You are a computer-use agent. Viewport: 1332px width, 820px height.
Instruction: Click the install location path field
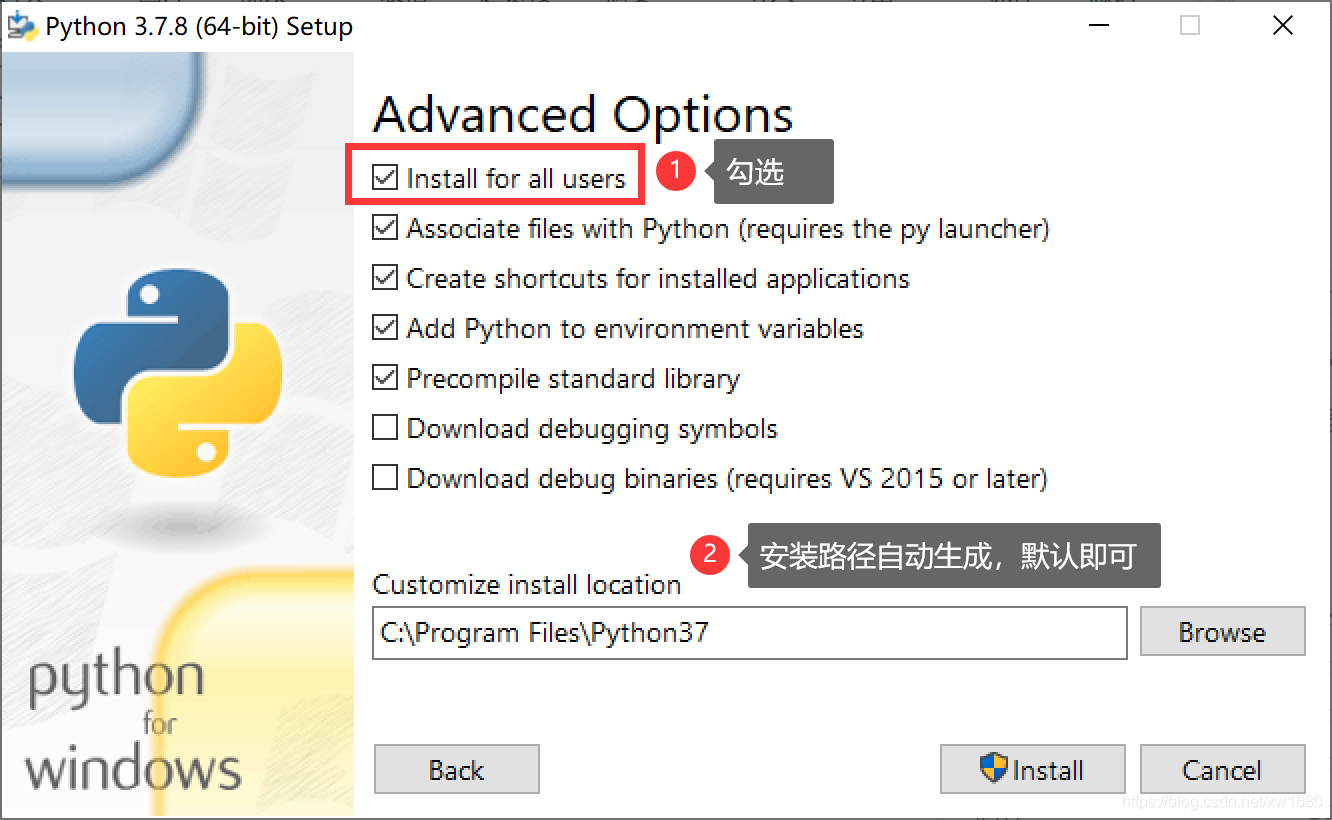coord(750,632)
